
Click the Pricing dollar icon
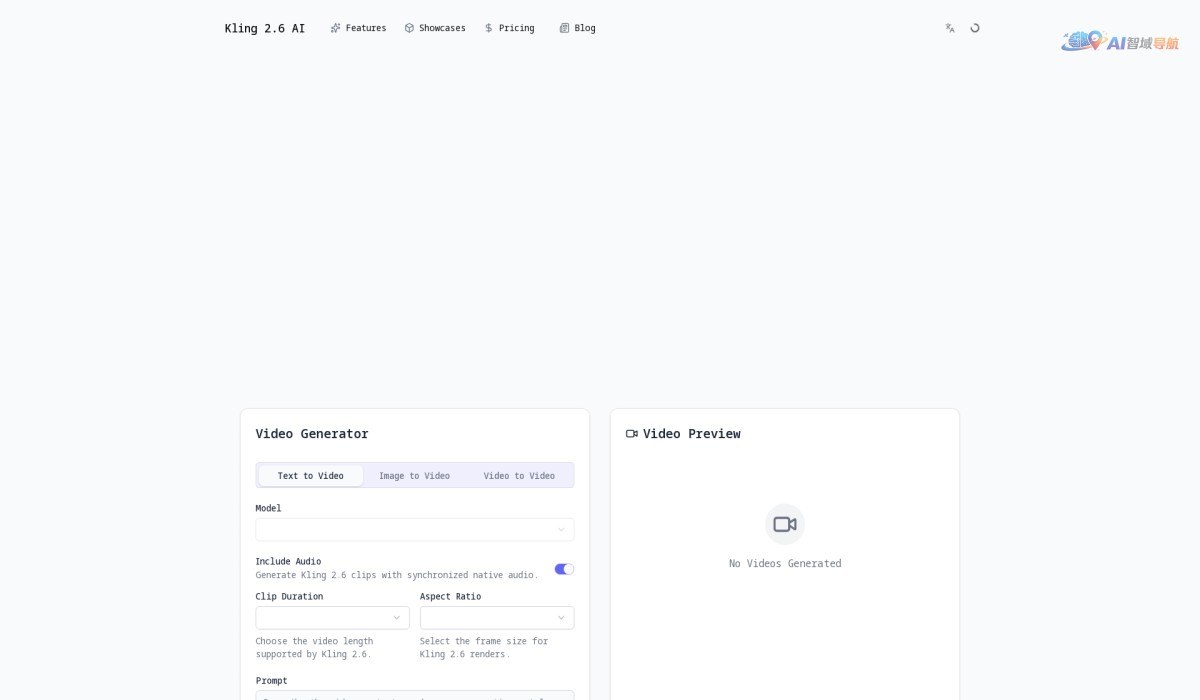[489, 28]
